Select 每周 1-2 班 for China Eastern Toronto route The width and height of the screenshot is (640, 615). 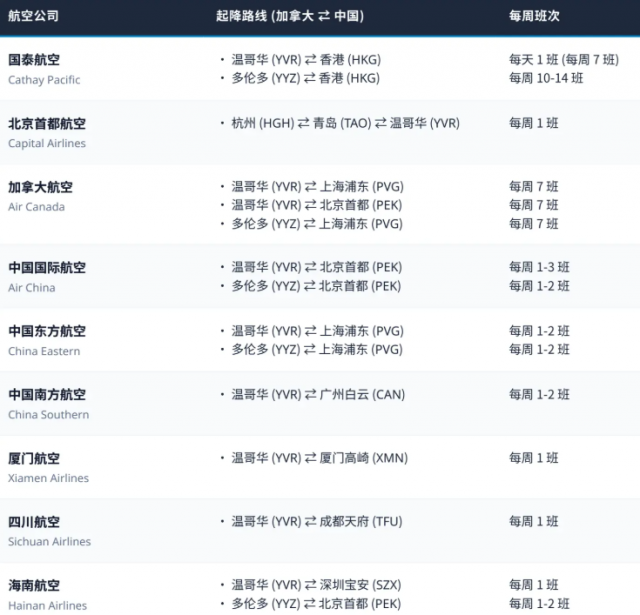pos(539,349)
